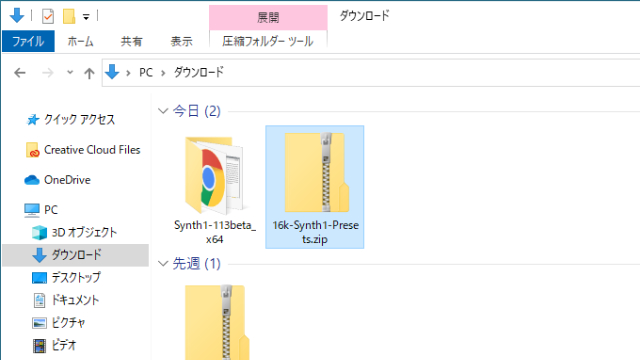Click the desktop icon in sidebar
This screenshot has height=360, width=640.
[39, 278]
